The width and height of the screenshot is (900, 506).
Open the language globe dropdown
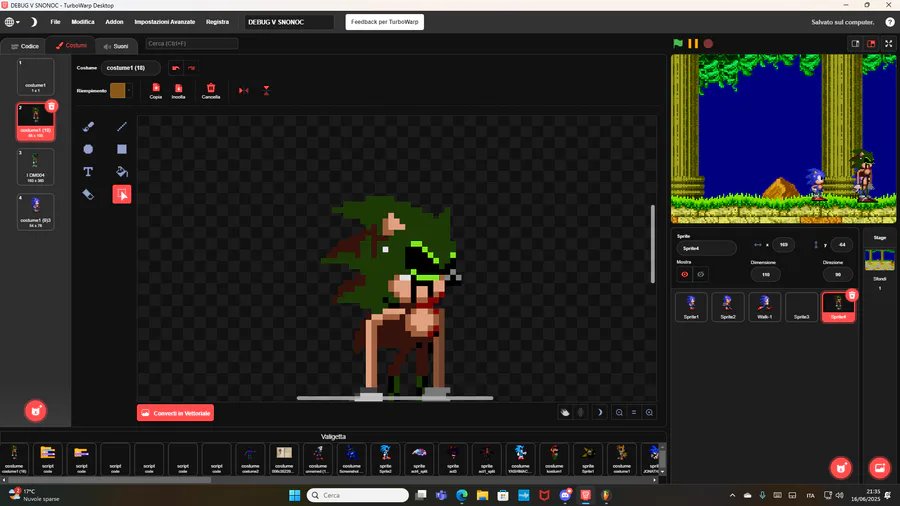pyautogui.click(x=12, y=22)
